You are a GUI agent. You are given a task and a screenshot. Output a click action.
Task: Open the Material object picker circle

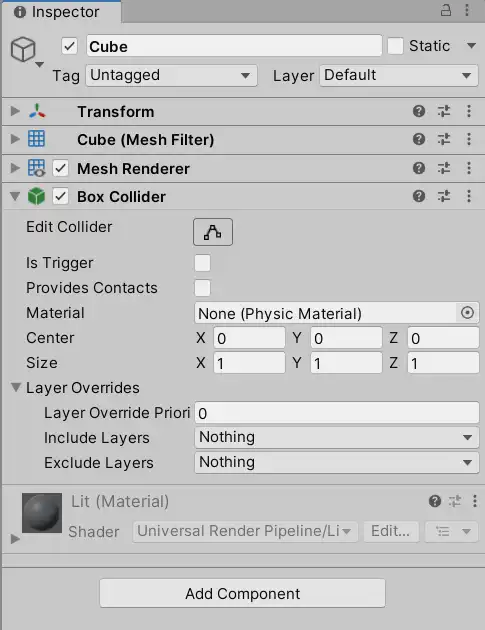[x=467, y=313]
